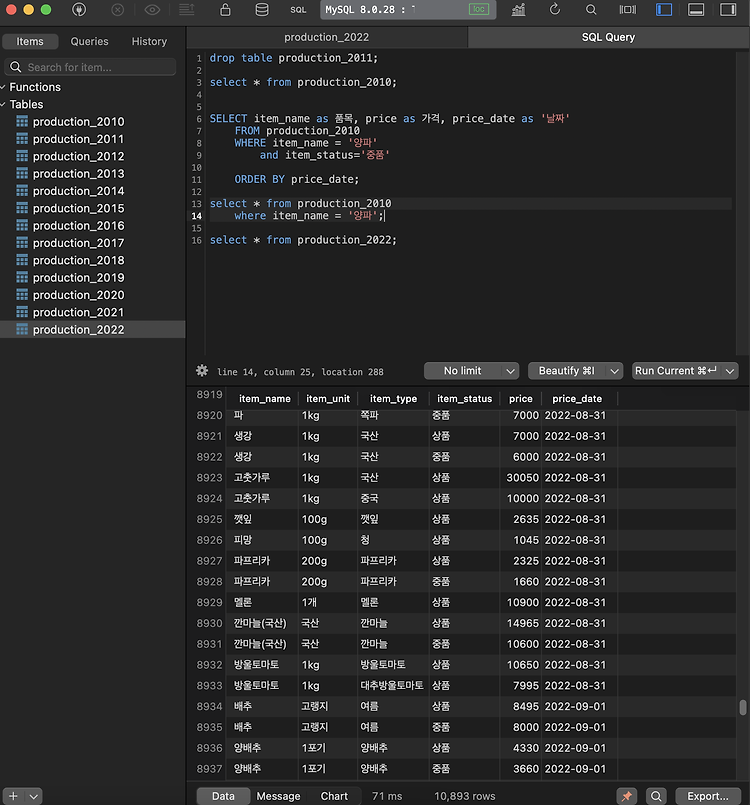Open the add item chevron dropdown
Viewport: 750px width, 805px height.
[x=33, y=796]
